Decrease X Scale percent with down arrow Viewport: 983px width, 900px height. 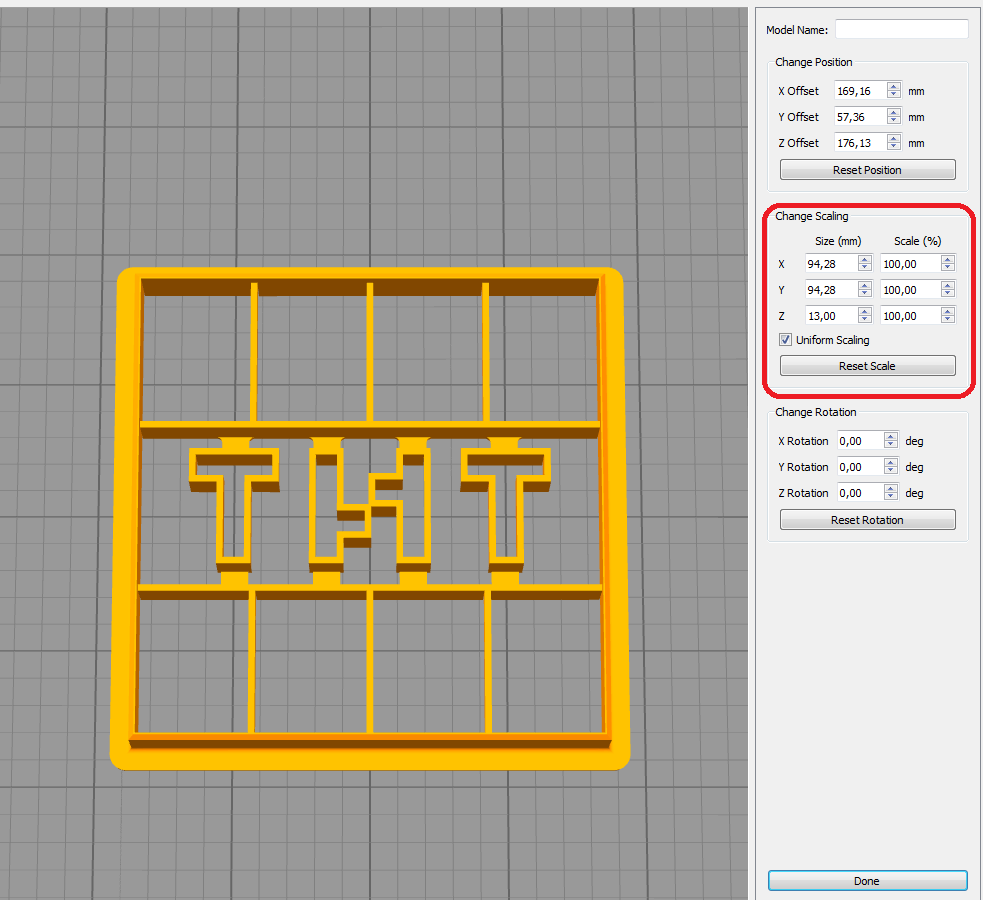pyautogui.click(x=948, y=268)
